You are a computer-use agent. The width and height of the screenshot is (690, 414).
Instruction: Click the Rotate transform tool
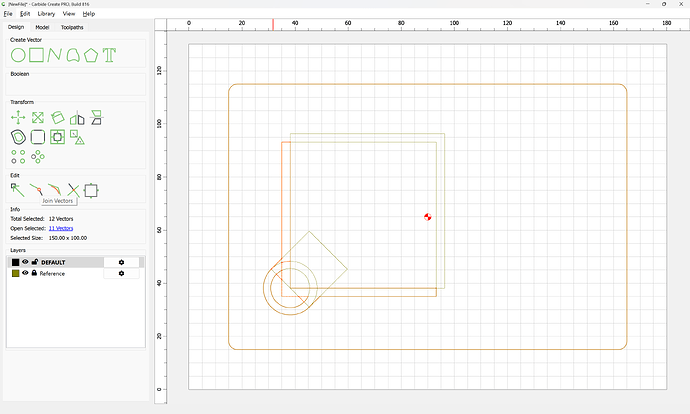coord(58,117)
